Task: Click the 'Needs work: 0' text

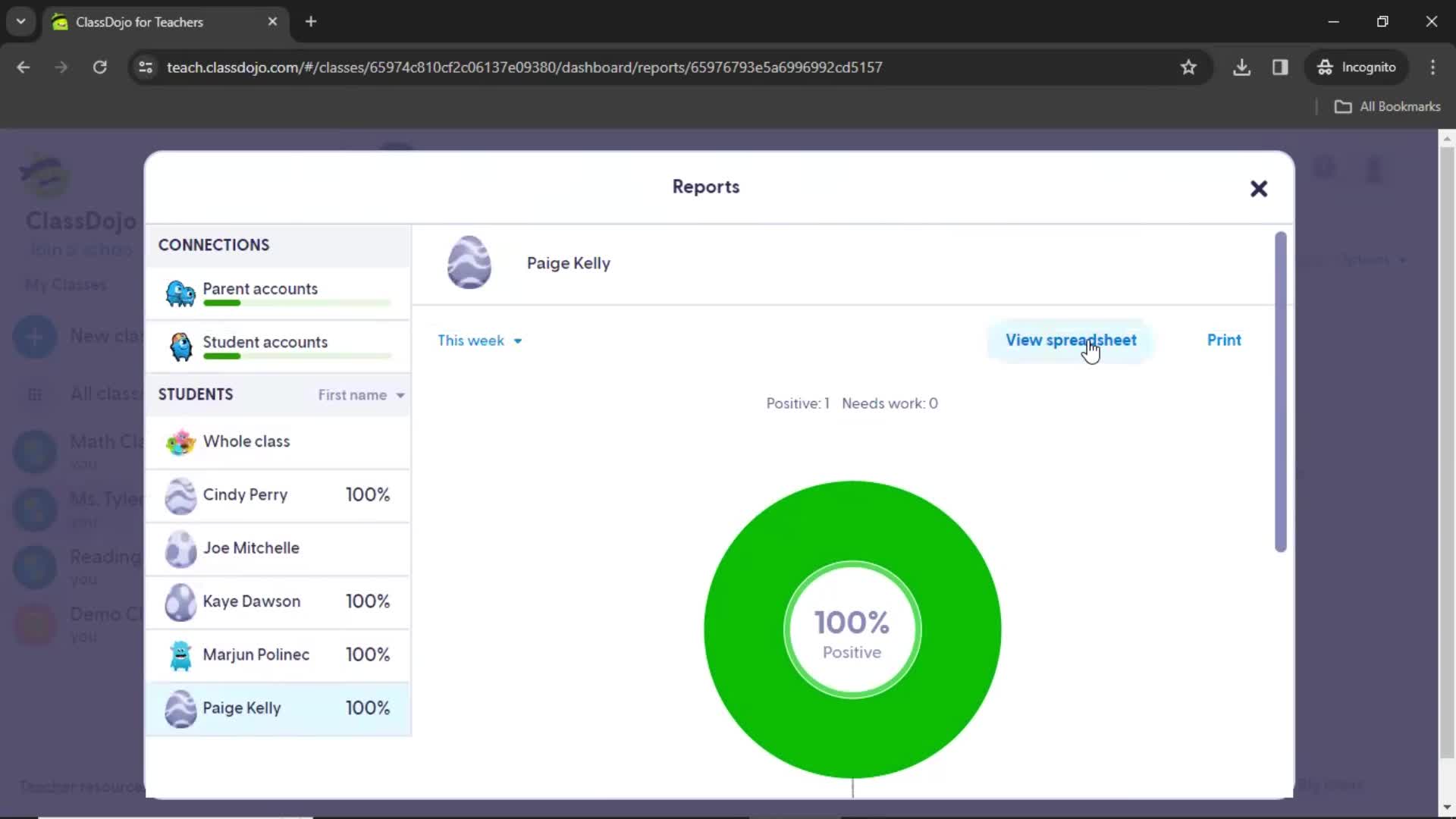Action: pyautogui.click(x=890, y=403)
